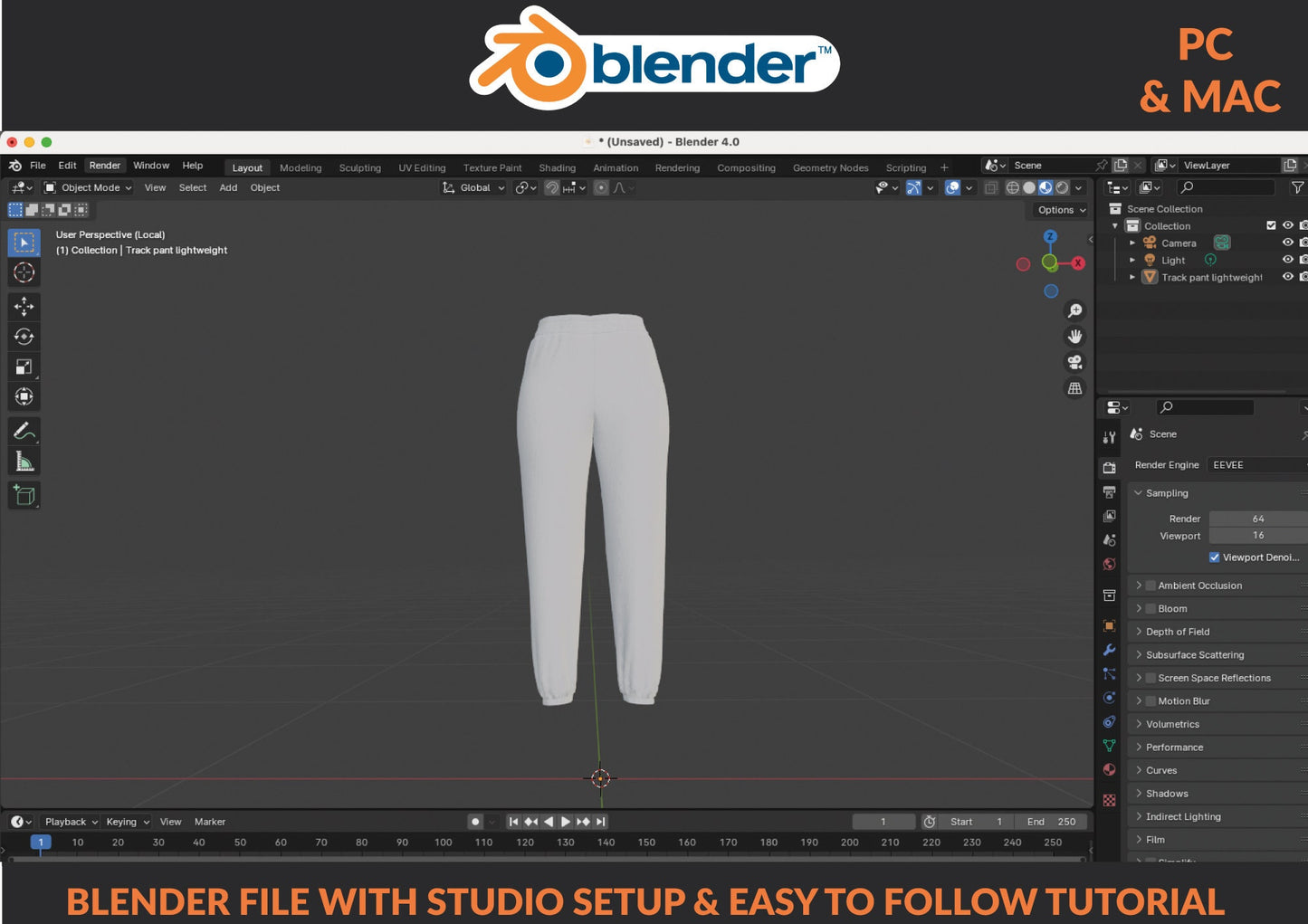This screenshot has height=924, width=1308.
Task: Open the Object properties tab
Action: 1109,625
